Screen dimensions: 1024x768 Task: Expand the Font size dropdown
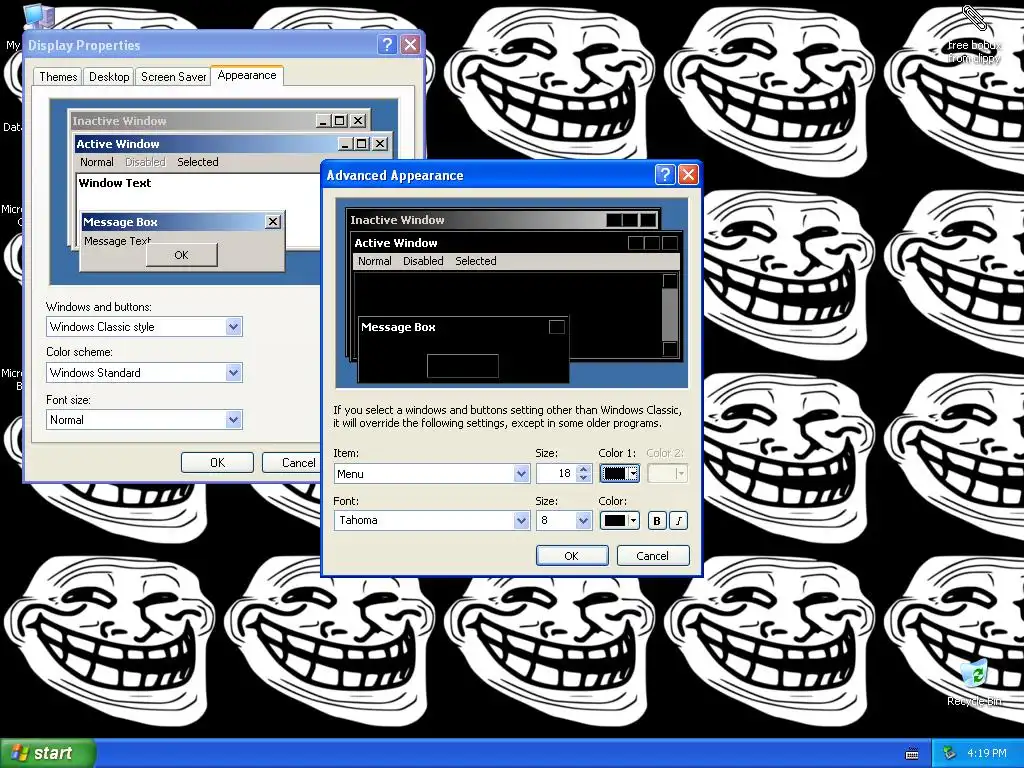[233, 419]
